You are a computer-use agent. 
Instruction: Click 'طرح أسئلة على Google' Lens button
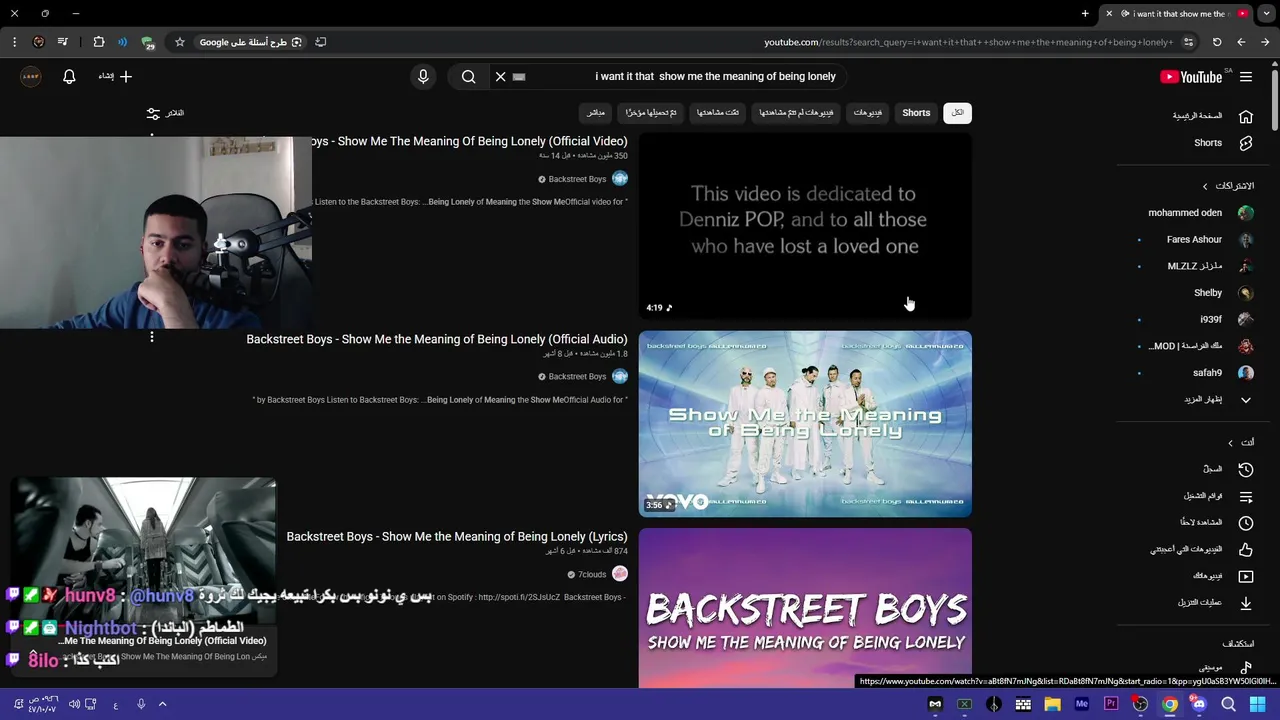tap(251, 42)
